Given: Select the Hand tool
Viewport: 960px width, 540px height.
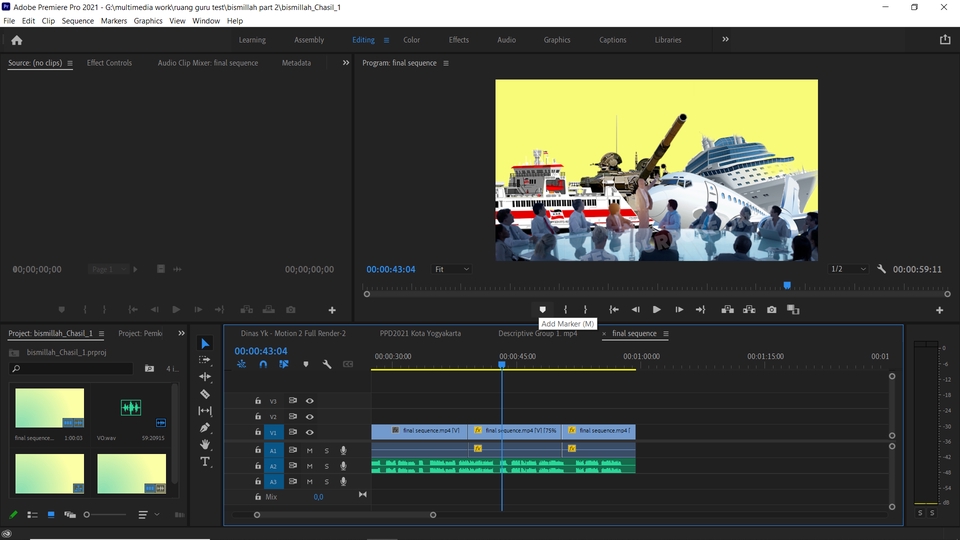Looking at the screenshot, I should 205,444.
